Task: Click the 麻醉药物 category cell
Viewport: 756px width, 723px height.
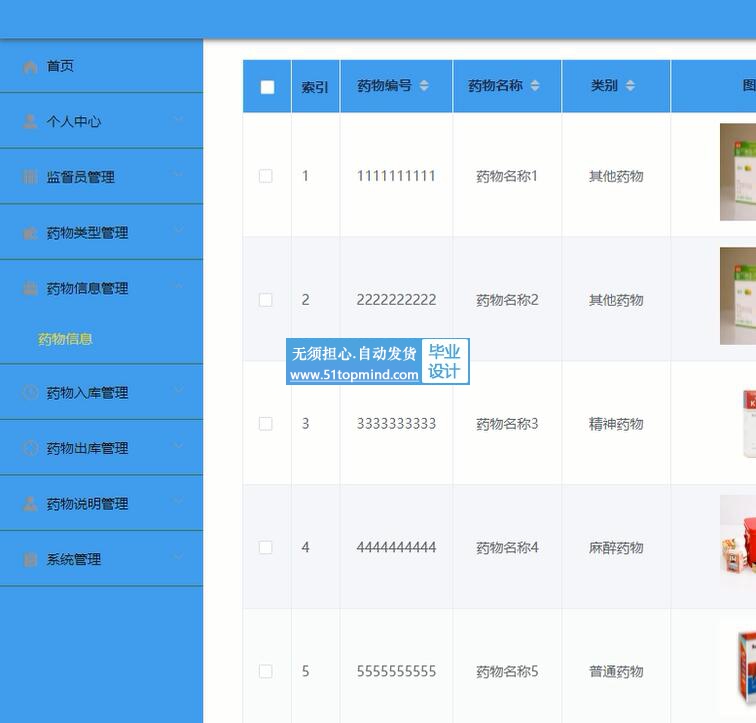Action: point(616,548)
